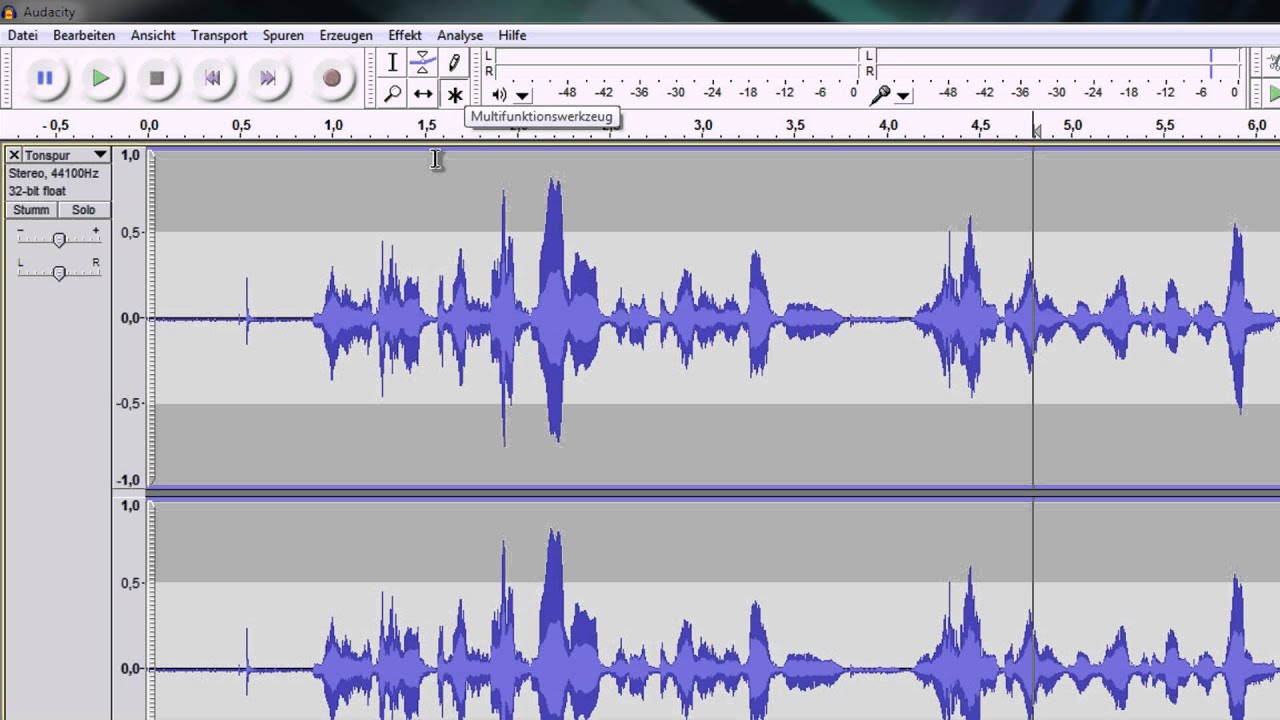This screenshot has height=720, width=1280.
Task: Click the track pan L/R slider
Action: tap(59, 272)
